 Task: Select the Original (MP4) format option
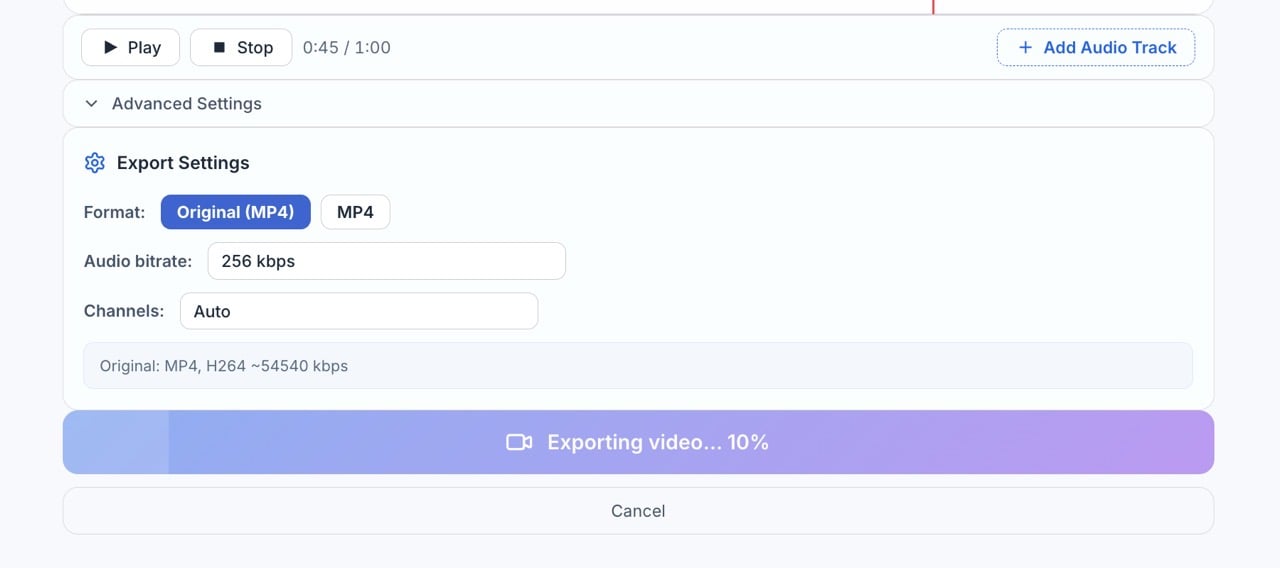click(x=236, y=212)
